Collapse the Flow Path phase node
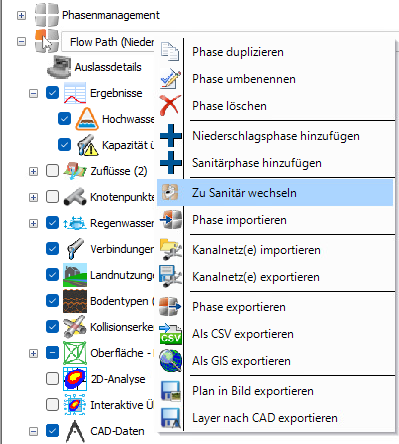 [x=21, y=42]
